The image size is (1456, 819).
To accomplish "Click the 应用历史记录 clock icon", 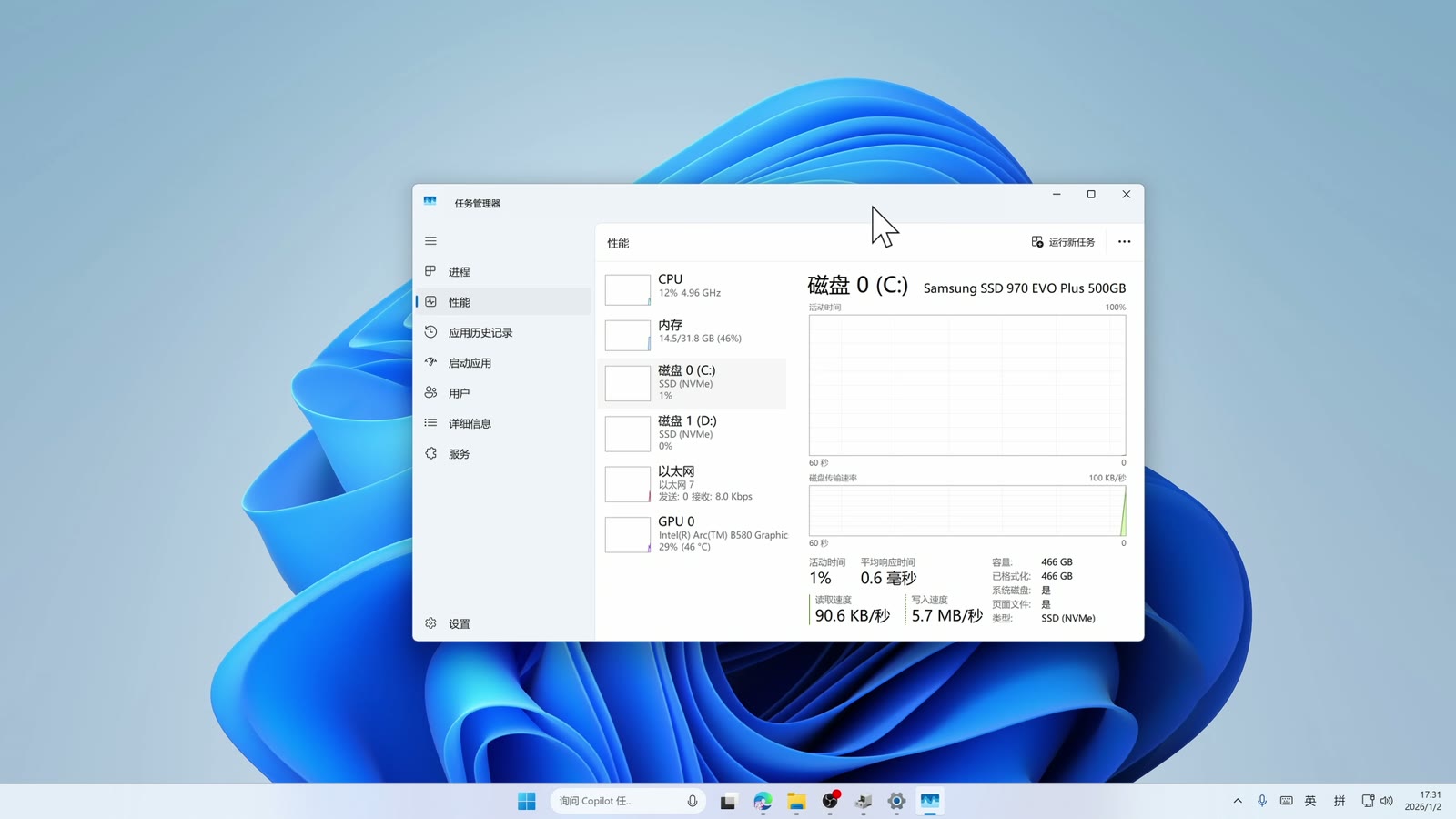I will coord(430,332).
